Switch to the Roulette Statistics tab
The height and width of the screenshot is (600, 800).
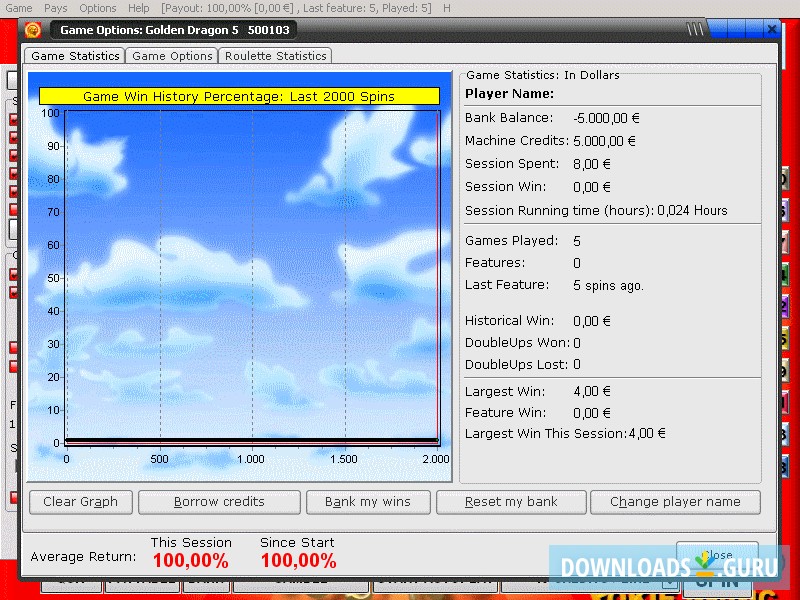coord(275,56)
